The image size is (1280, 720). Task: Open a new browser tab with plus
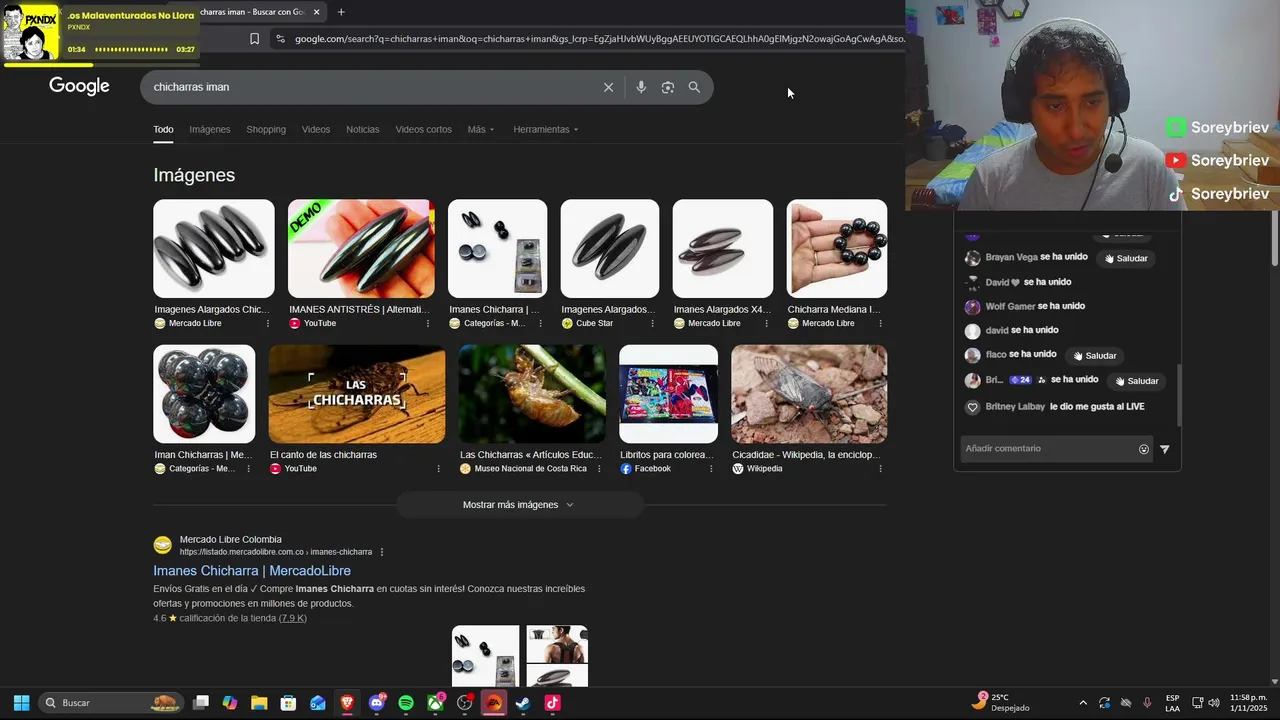pos(341,12)
